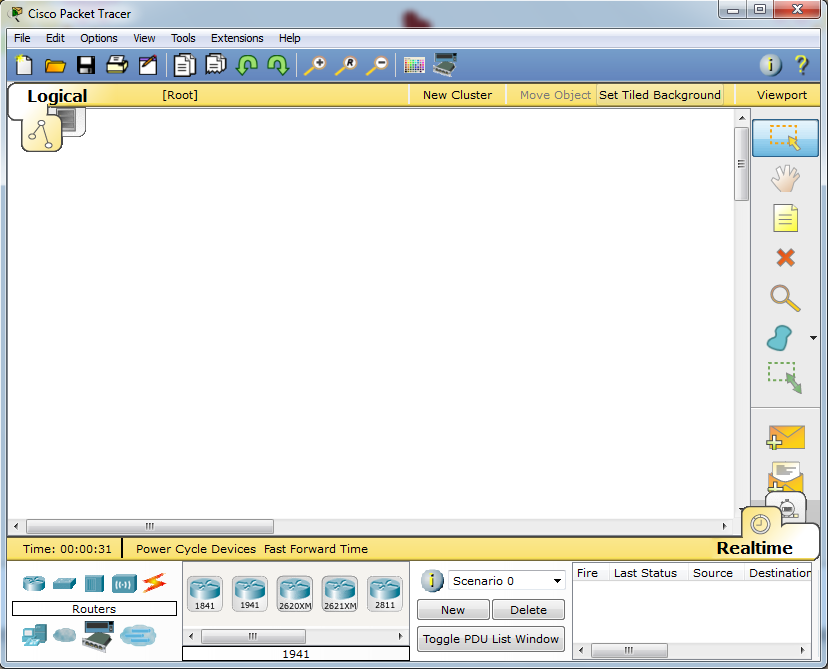This screenshot has width=828, height=669.
Task: Select the Inspect magnifier tool
Action: [x=785, y=298]
